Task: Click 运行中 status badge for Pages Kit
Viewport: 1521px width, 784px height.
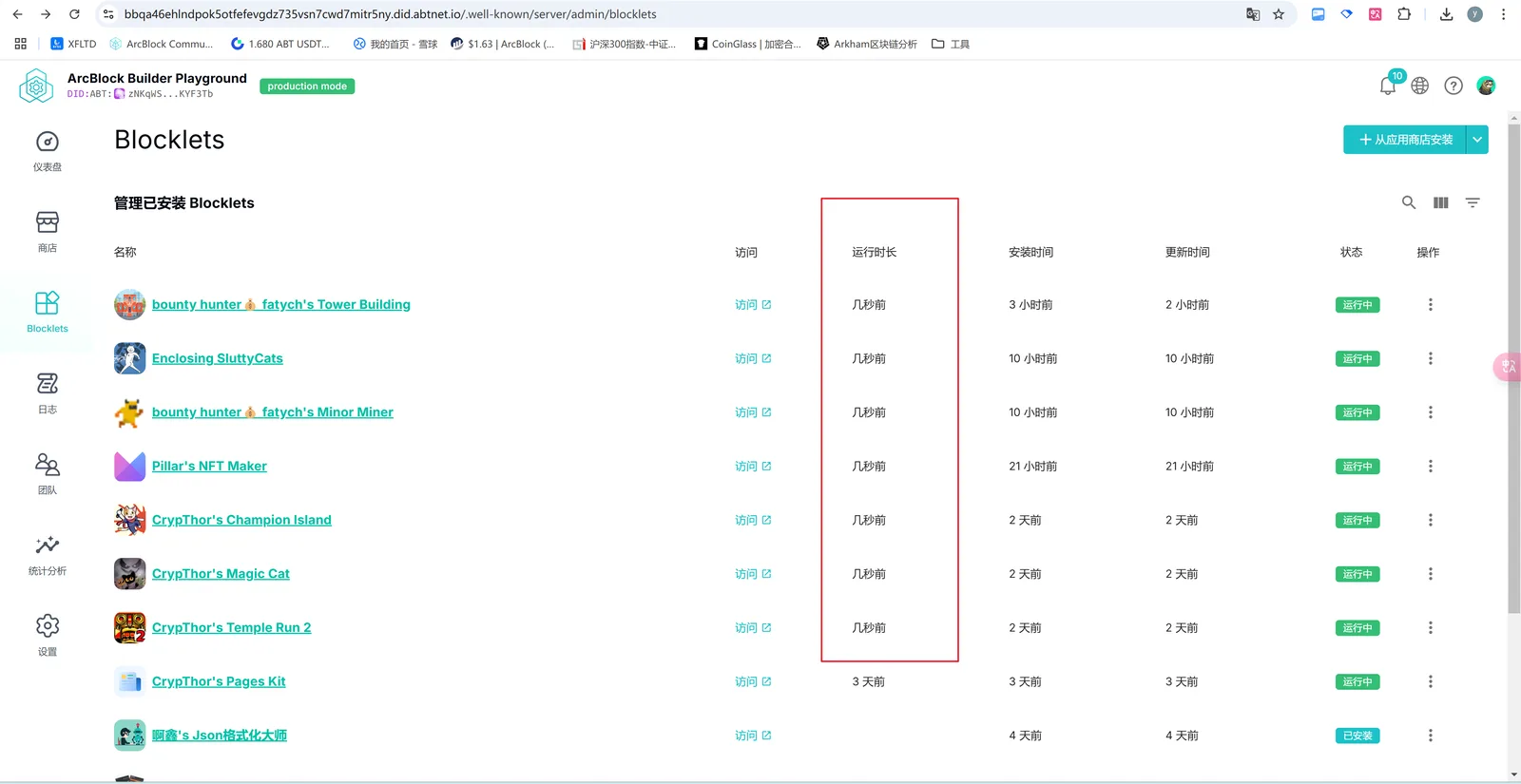Action: [1357, 682]
